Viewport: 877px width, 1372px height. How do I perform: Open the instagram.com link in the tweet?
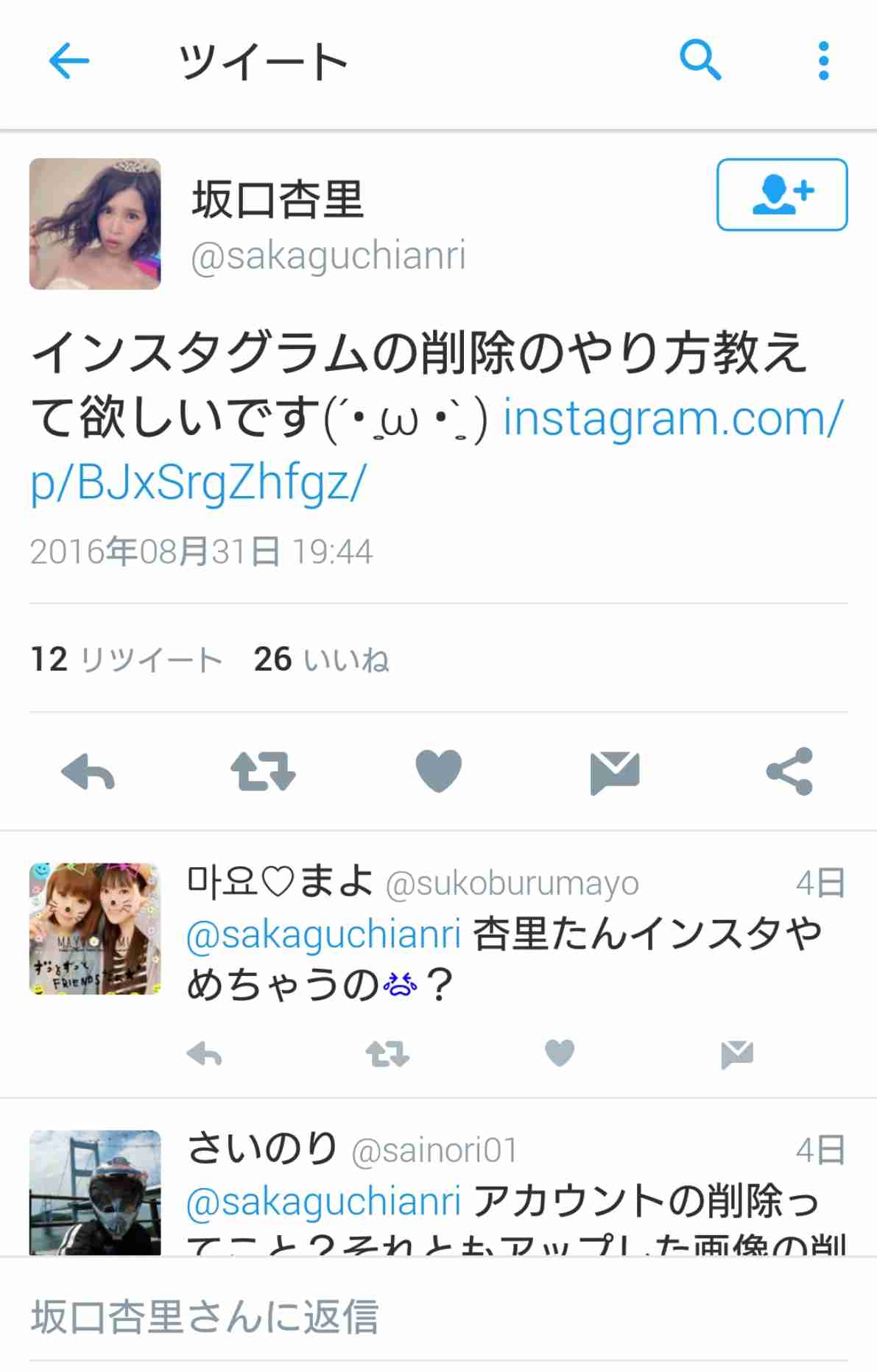point(437,450)
